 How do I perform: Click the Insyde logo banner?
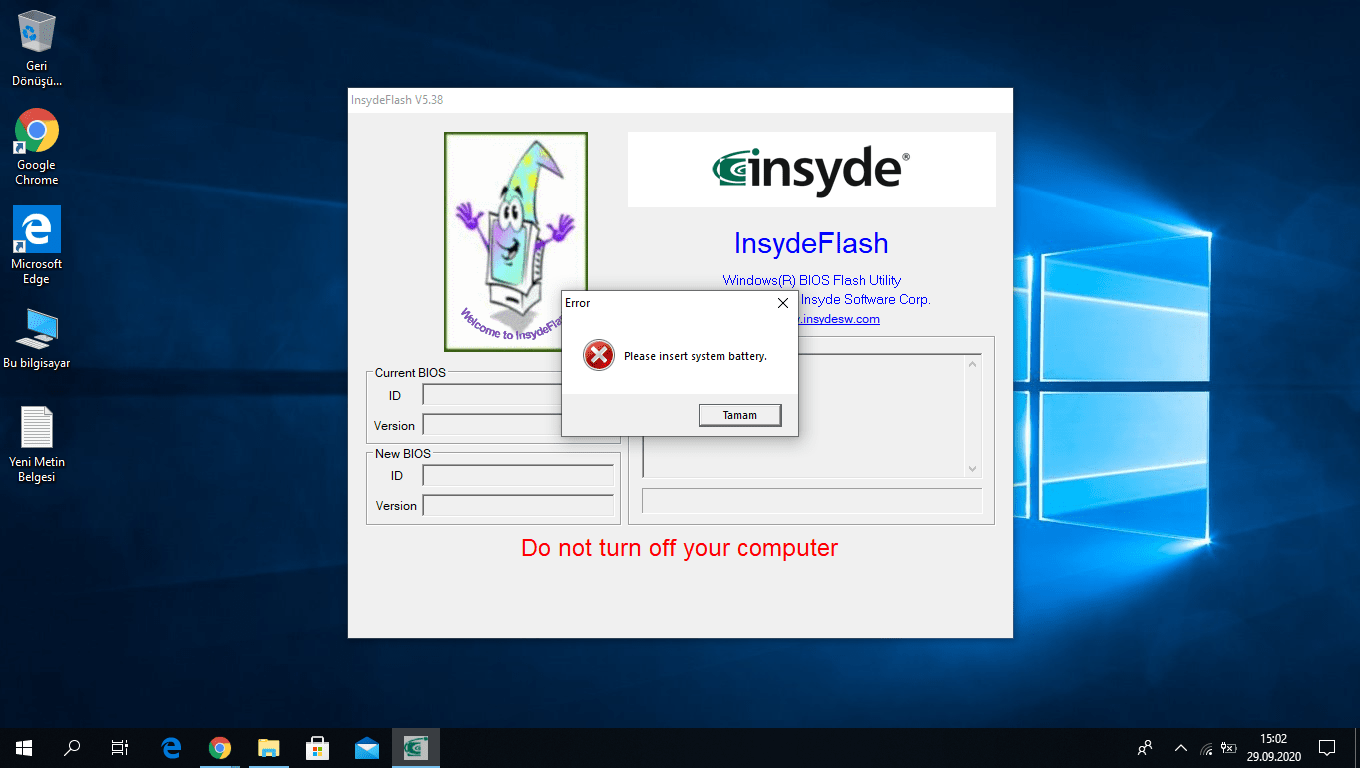(x=811, y=170)
